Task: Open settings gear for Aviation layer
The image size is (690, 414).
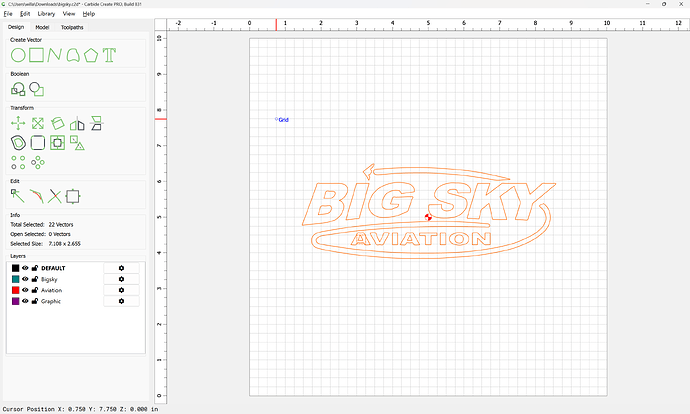Action: pyautogui.click(x=121, y=290)
